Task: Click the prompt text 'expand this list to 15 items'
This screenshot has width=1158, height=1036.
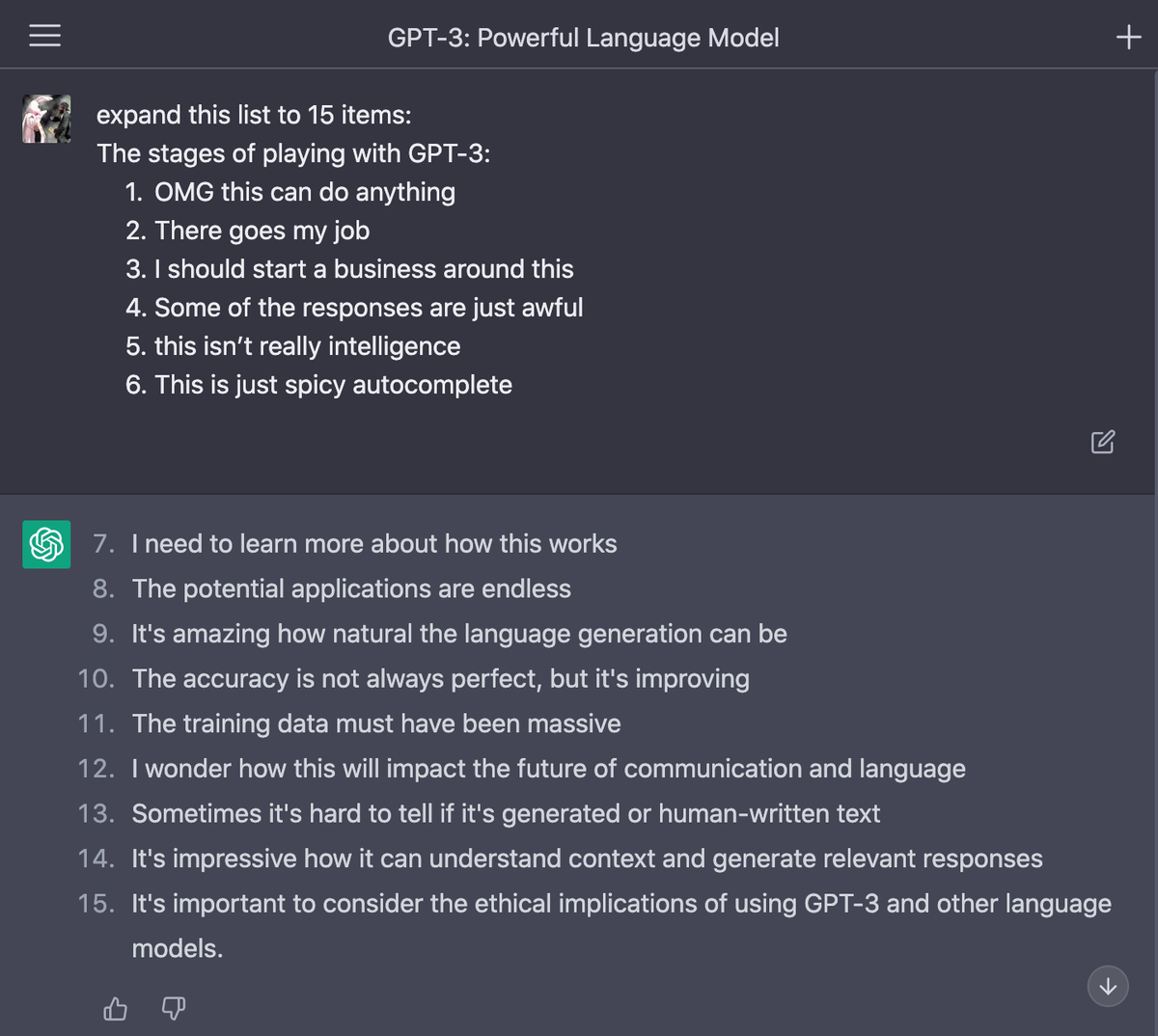Action: tap(254, 115)
